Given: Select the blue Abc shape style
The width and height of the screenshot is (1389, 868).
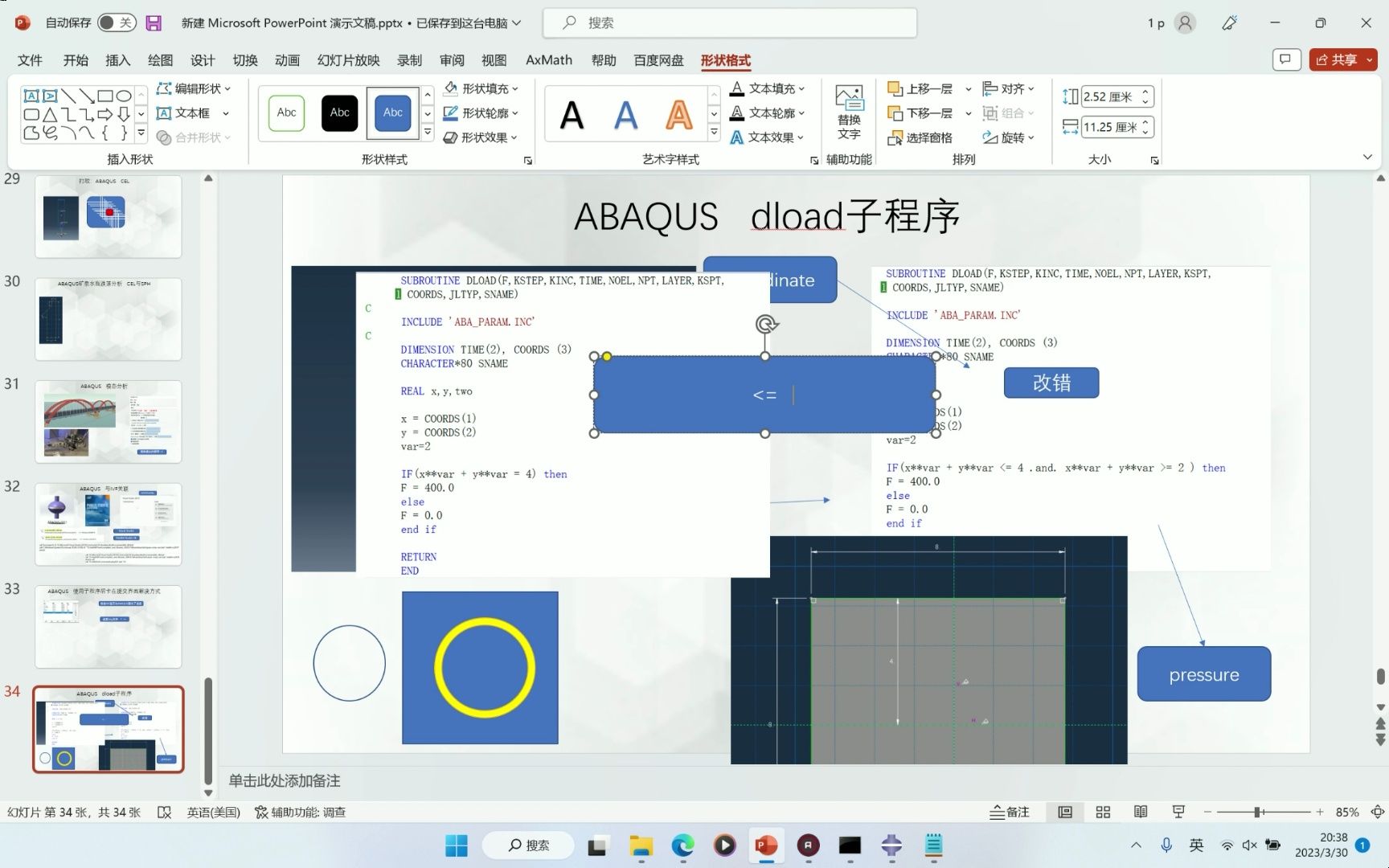Looking at the screenshot, I should tap(393, 113).
